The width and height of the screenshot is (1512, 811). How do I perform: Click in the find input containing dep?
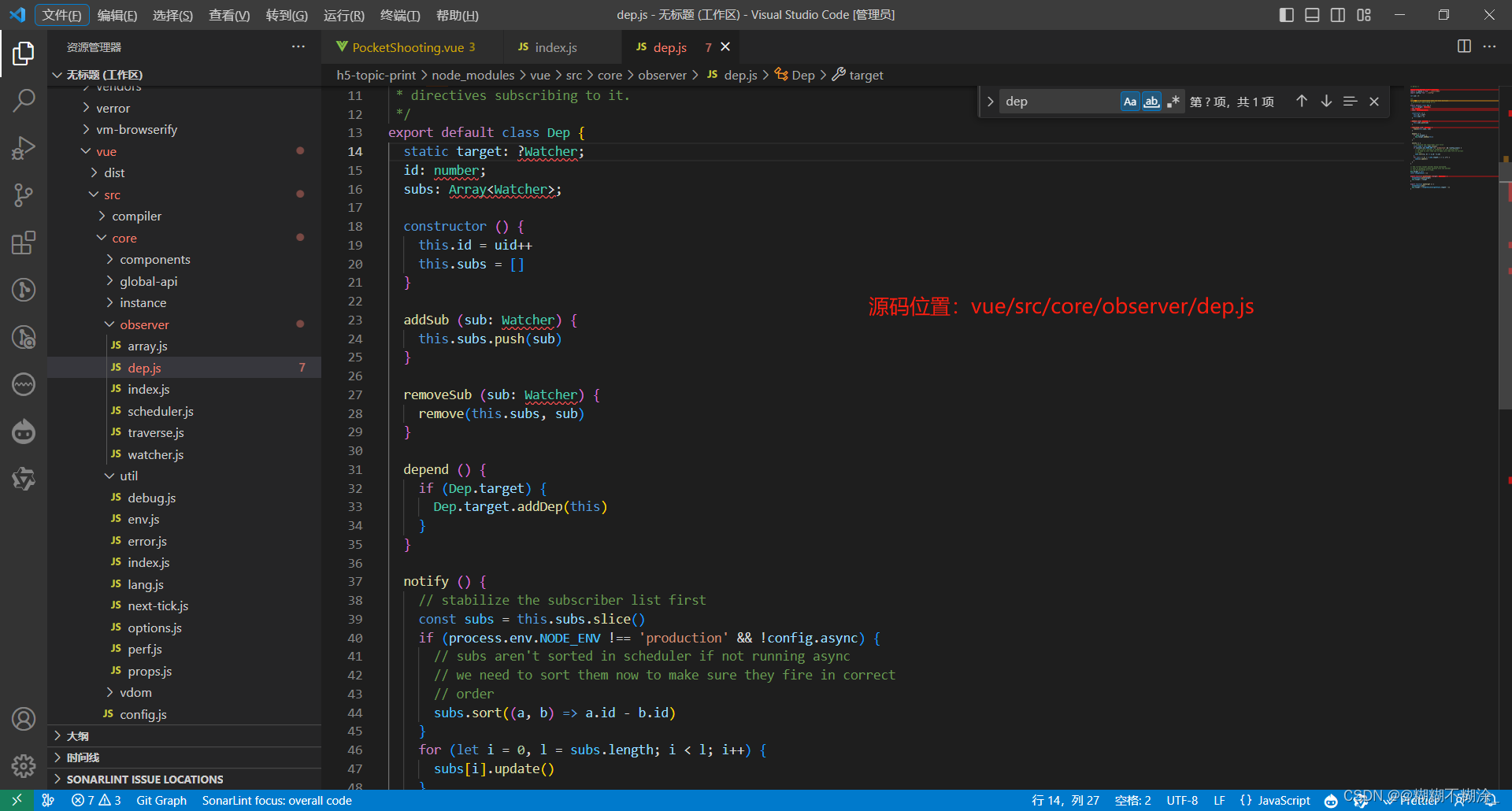point(1059,101)
